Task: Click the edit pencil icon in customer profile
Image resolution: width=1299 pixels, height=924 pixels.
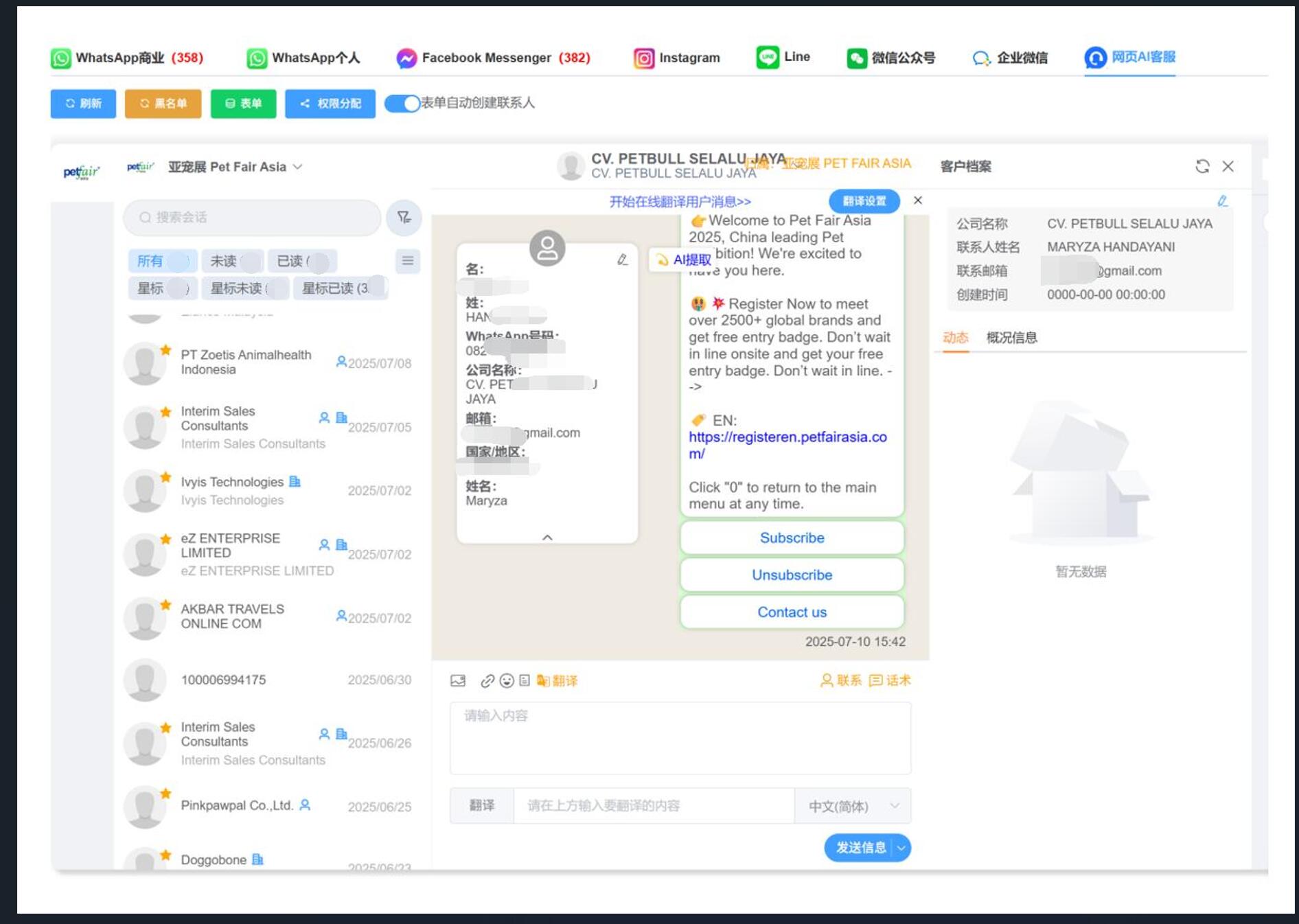Action: pos(1222,201)
